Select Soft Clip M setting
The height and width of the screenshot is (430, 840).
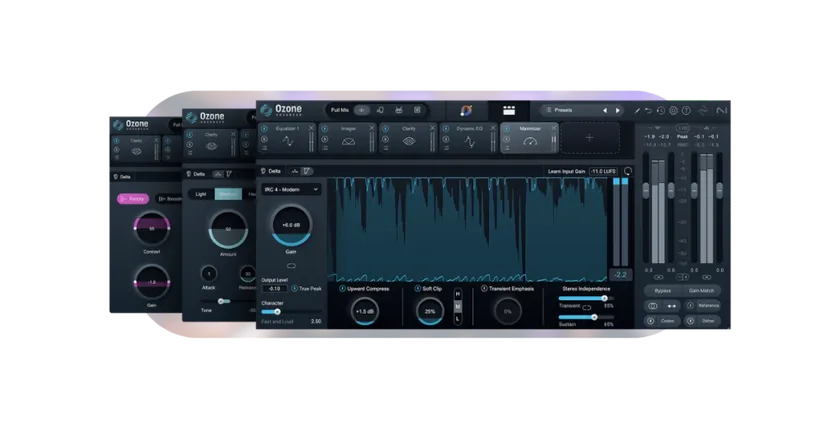[458, 307]
